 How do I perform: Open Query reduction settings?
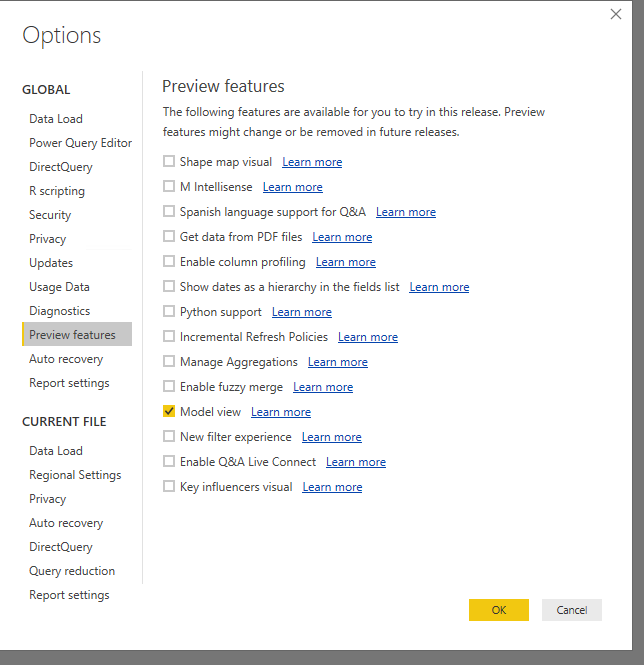click(72, 571)
